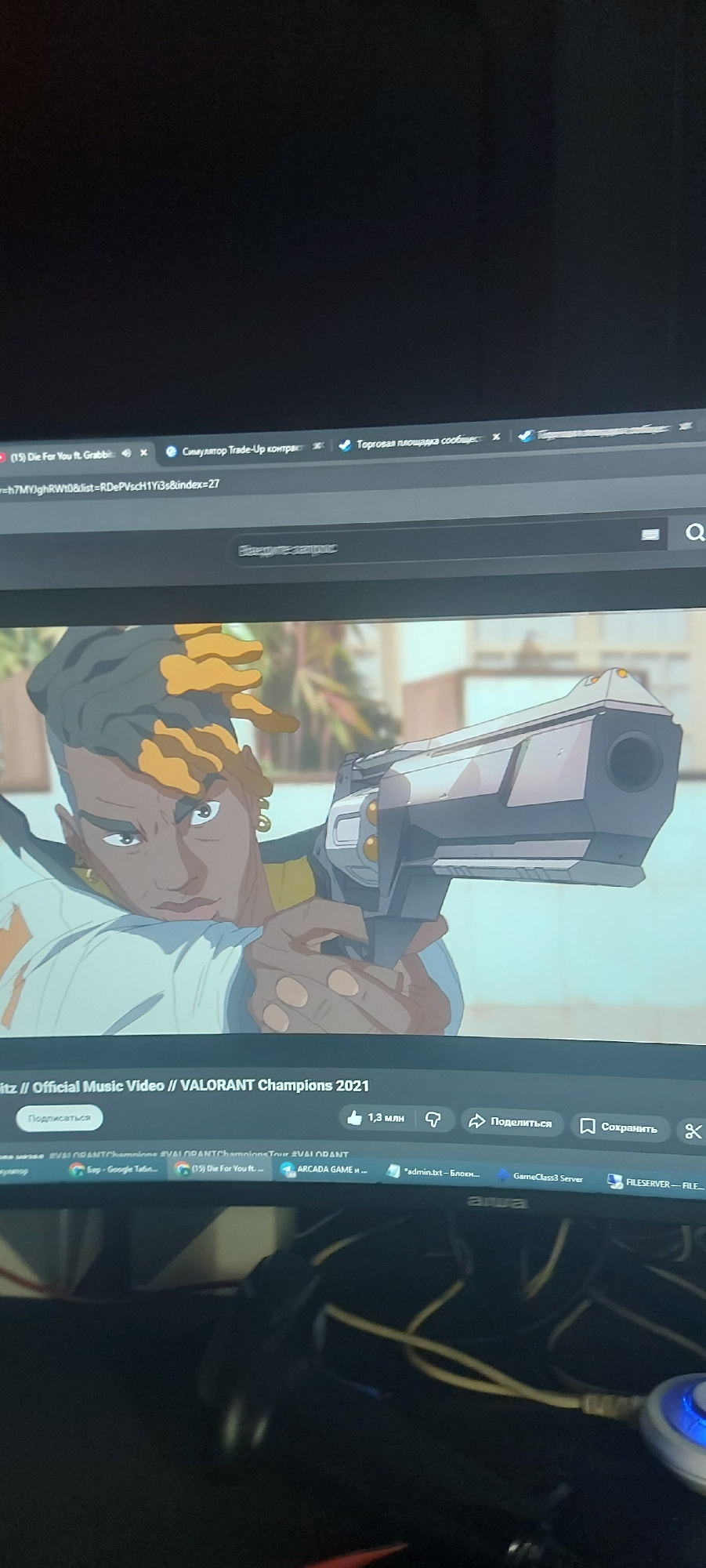This screenshot has width=706, height=1568.
Task: Click the YouTube search input field
Action: click(x=431, y=546)
